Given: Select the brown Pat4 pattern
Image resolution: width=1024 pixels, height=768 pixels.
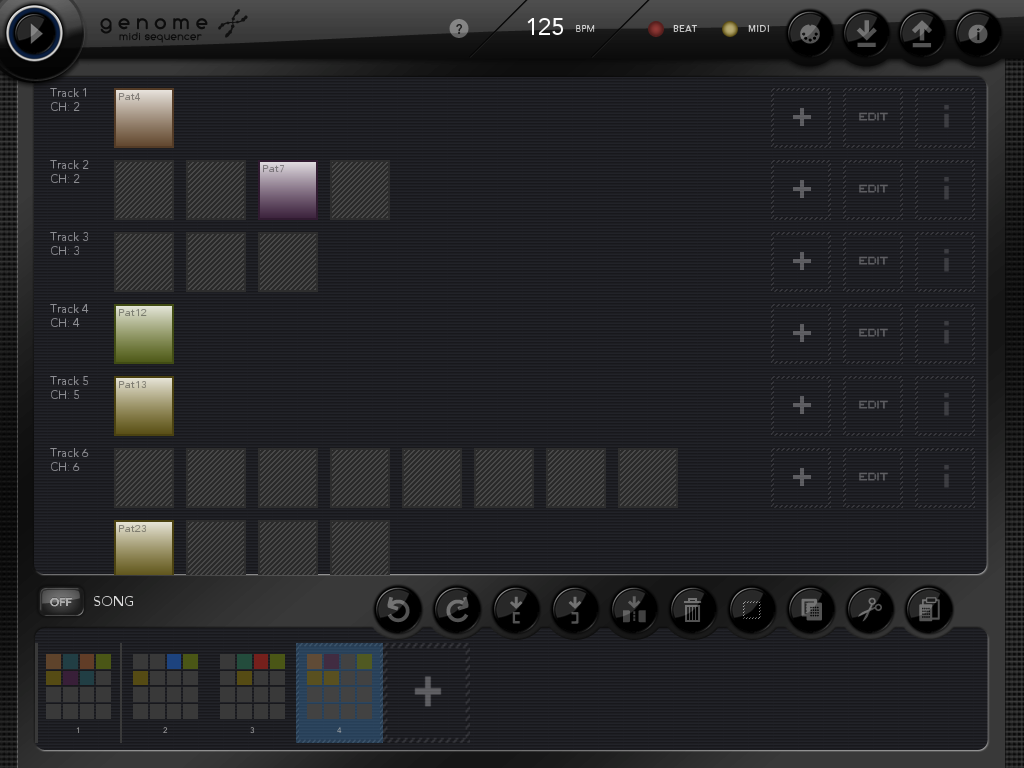Looking at the screenshot, I should 144,118.
